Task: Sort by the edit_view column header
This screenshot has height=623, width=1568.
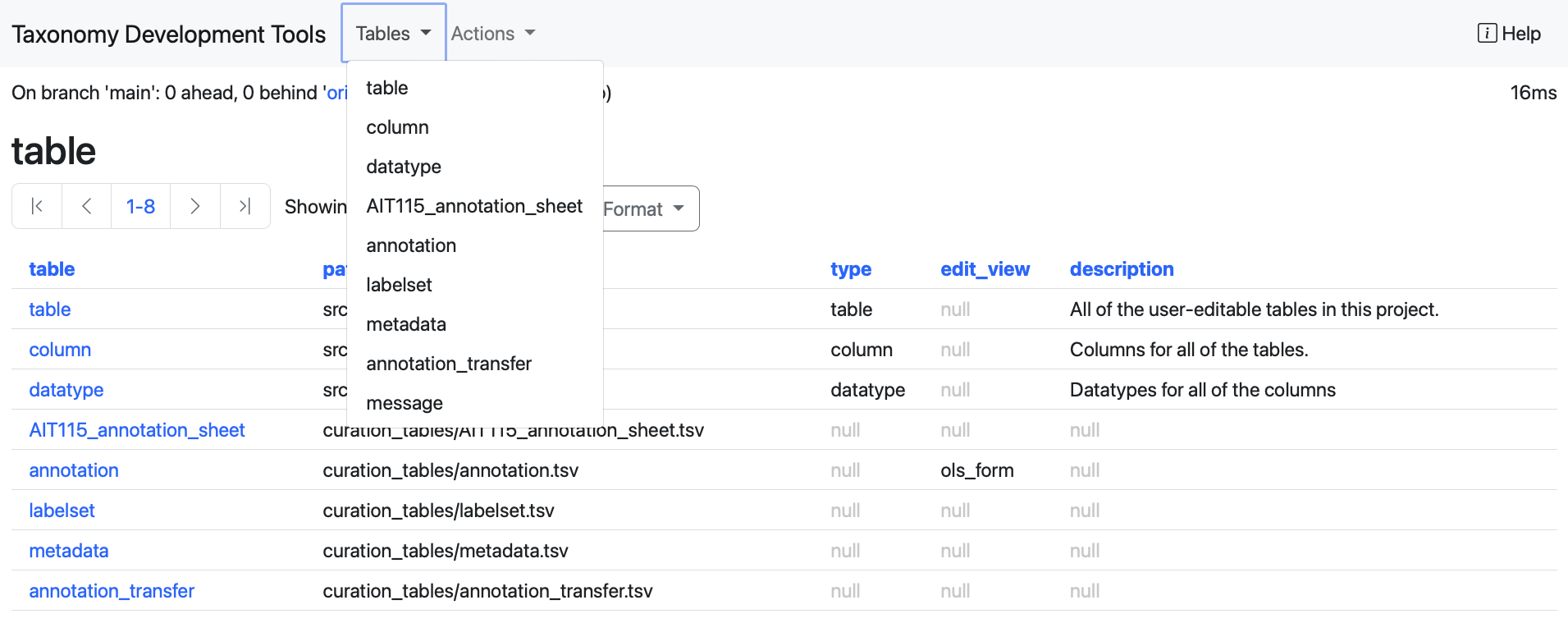Action: coord(985,269)
